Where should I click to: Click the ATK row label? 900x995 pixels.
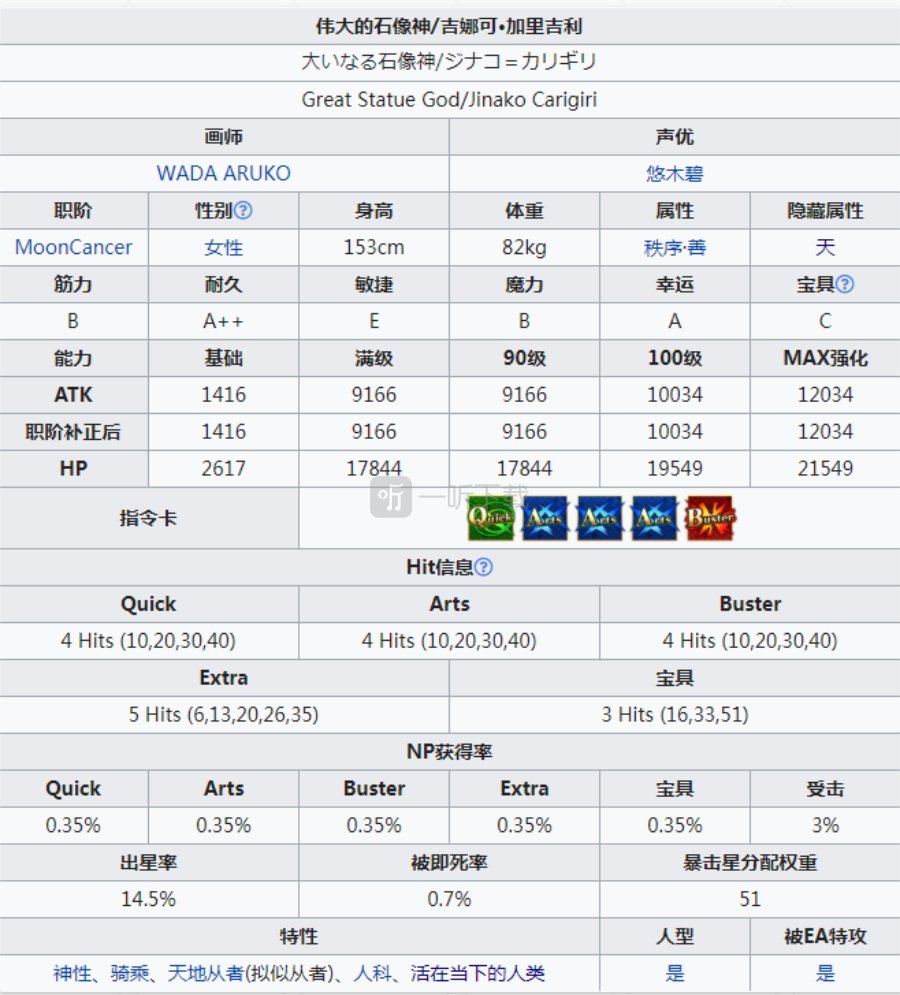(74, 395)
